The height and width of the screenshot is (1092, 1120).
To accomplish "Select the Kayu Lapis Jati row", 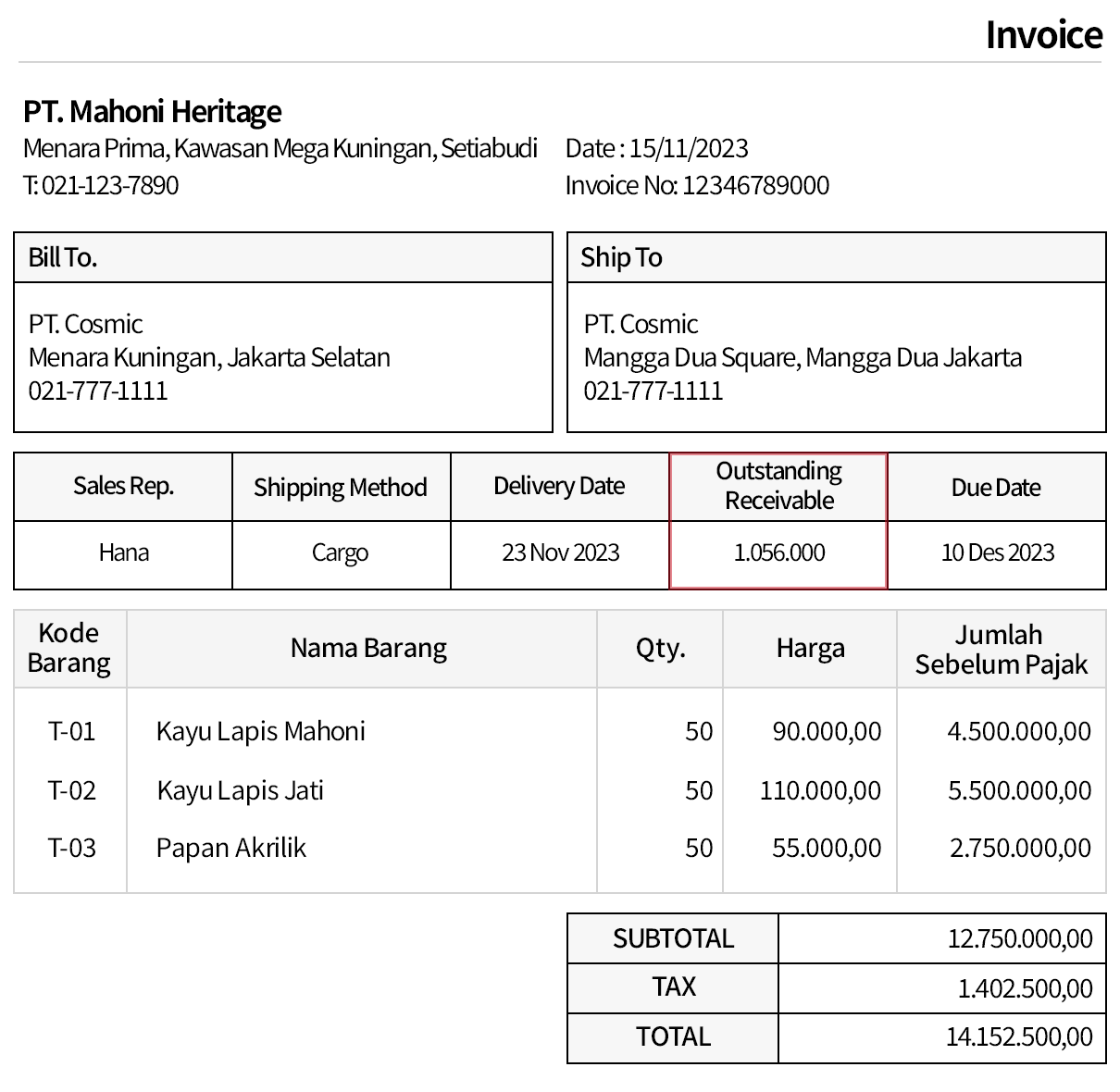I will tap(239, 789).
